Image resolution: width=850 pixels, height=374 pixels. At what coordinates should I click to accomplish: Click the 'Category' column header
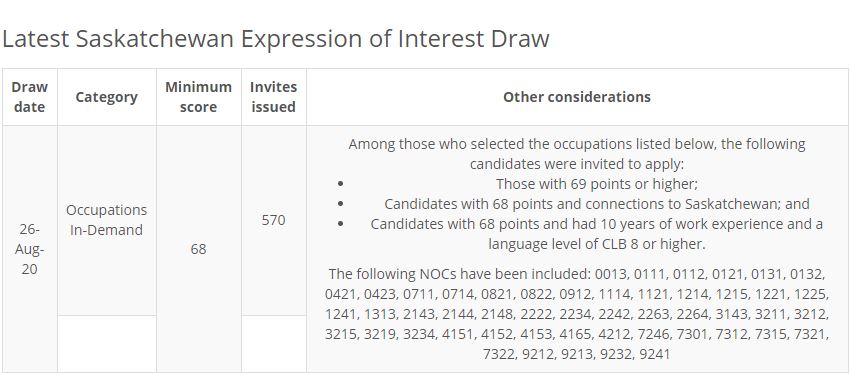pyautogui.click(x=107, y=97)
